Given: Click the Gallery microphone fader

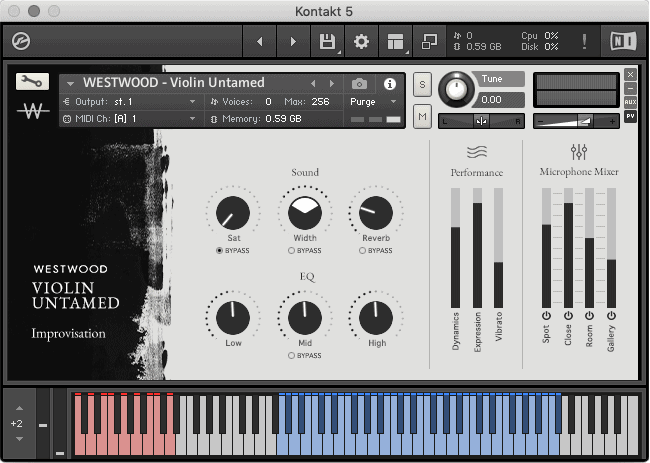Looking at the screenshot, I should pyautogui.click(x=611, y=248).
